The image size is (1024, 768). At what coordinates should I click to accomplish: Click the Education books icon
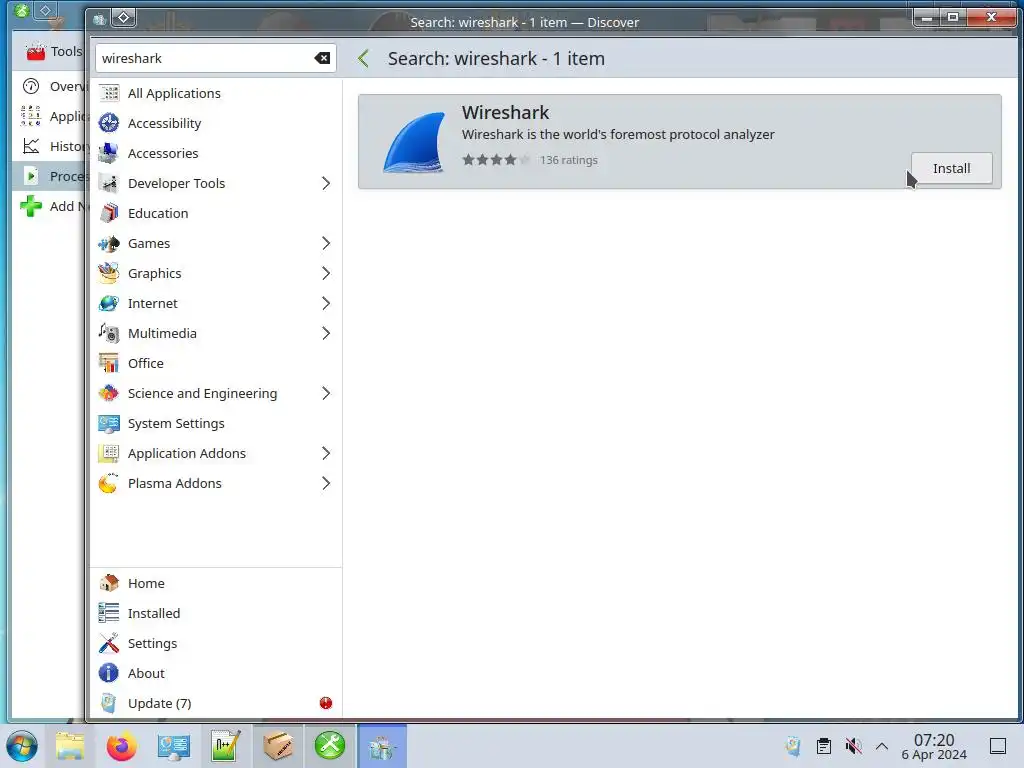pos(108,214)
